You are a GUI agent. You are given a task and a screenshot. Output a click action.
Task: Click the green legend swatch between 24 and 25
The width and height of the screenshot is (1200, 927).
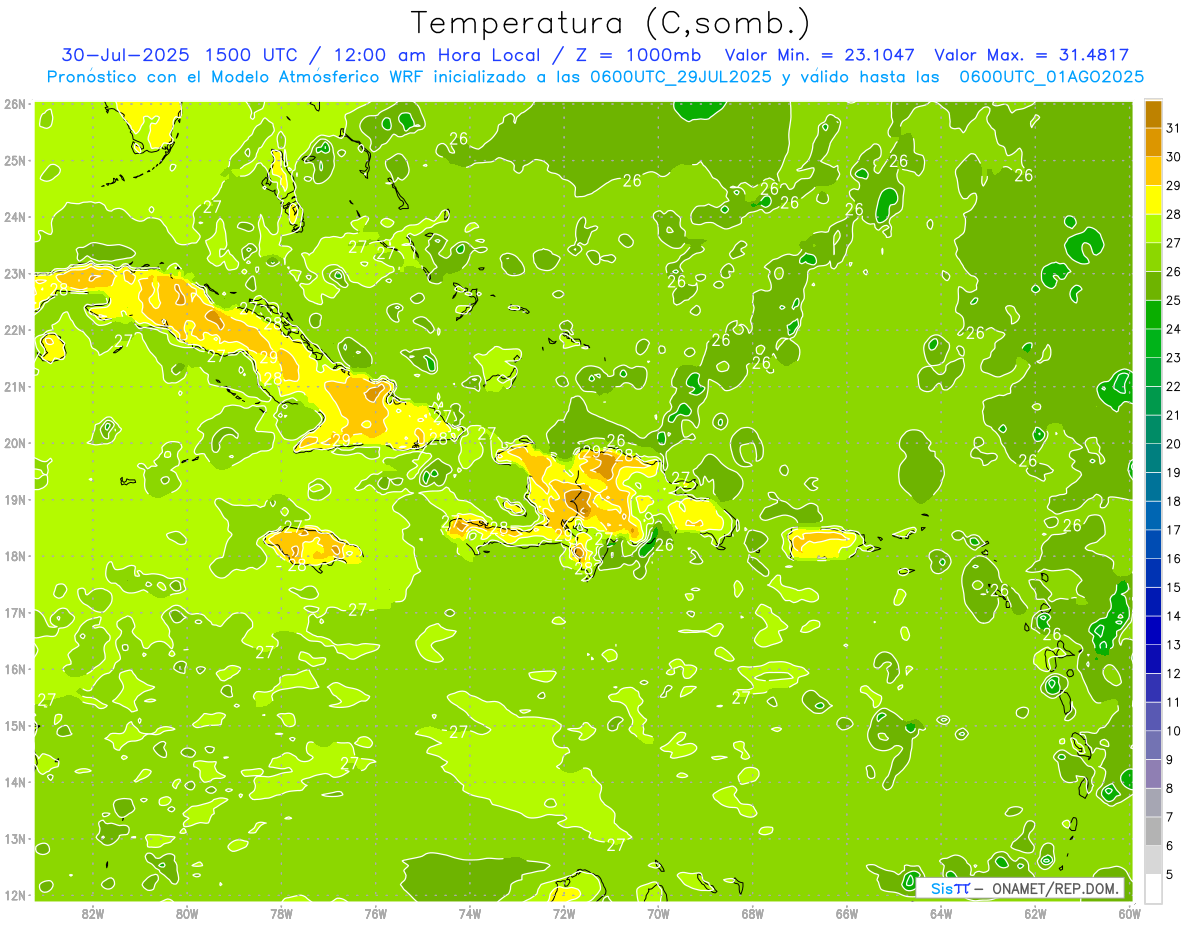pos(1153,315)
